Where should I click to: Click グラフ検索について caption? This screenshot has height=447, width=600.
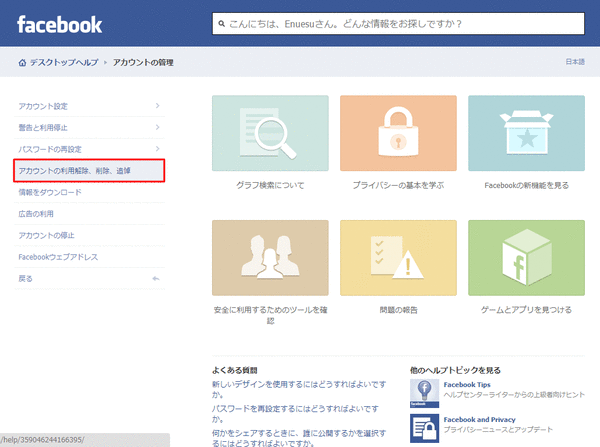[270, 185]
